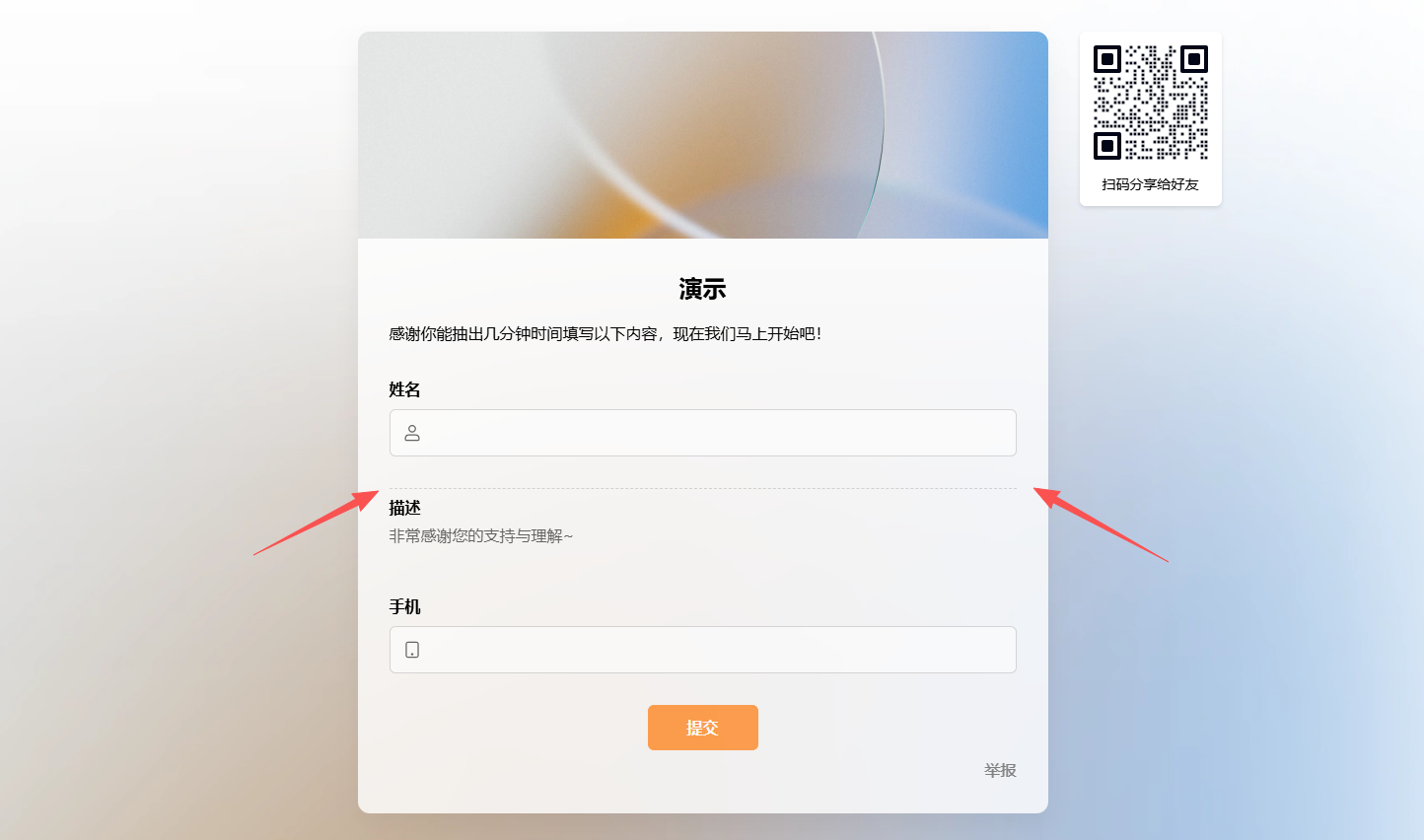Click the left red arrow annotation
This screenshot has height=840, width=1424.
[x=317, y=523]
